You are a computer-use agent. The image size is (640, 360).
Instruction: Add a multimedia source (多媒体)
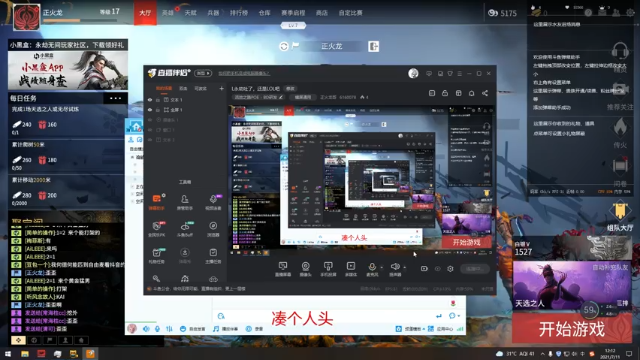(x=351, y=269)
